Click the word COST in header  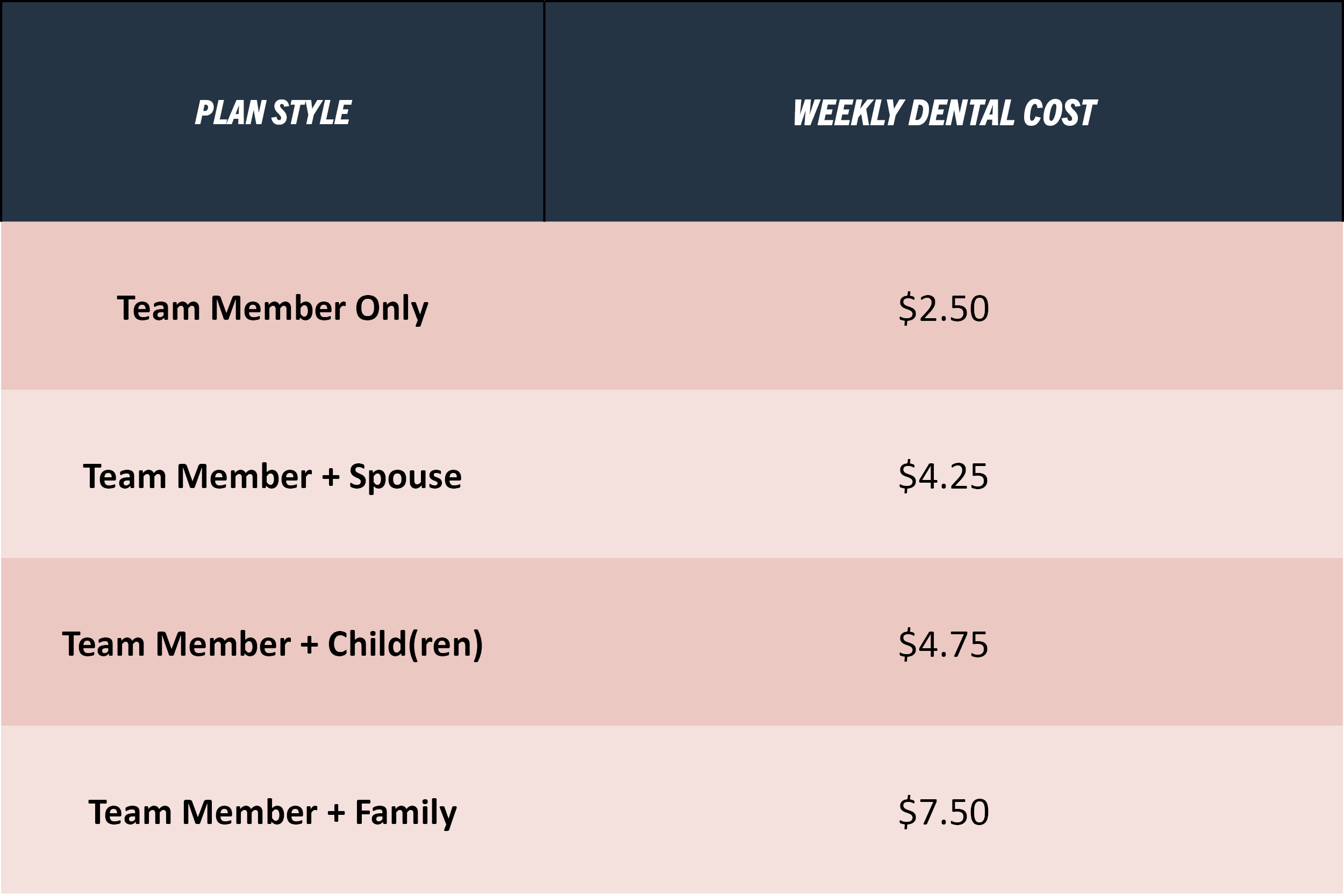pyautogui.click(x=1060, y=112)
